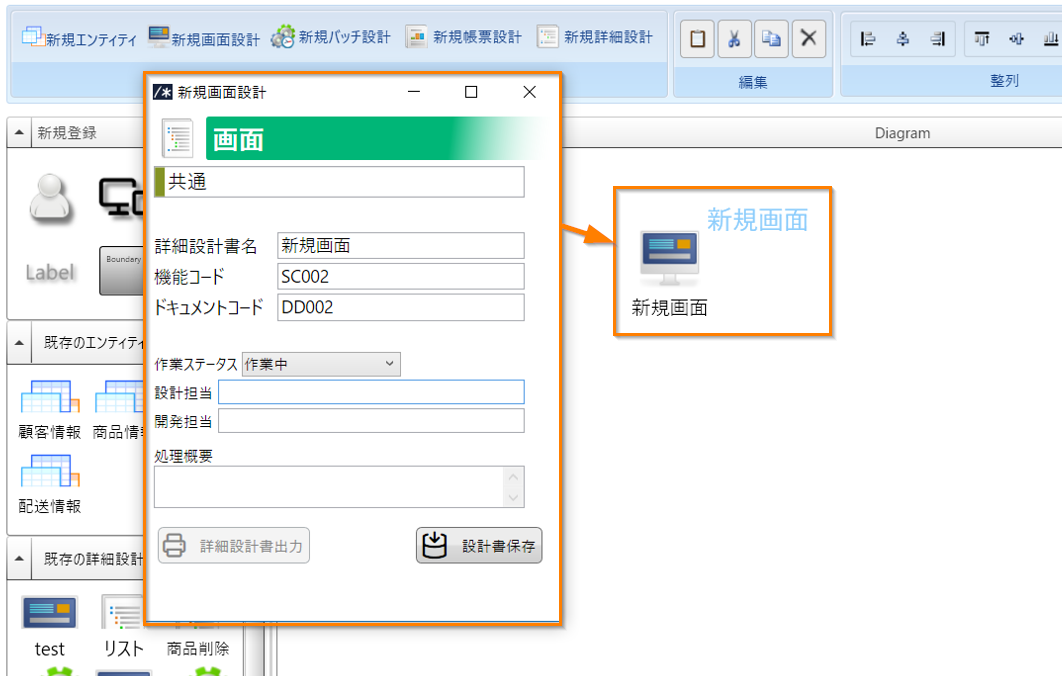This screenshot has height=676, width=1062.
Task: Open the 作業ステータス dropdown
Action: tap(320, 364)
